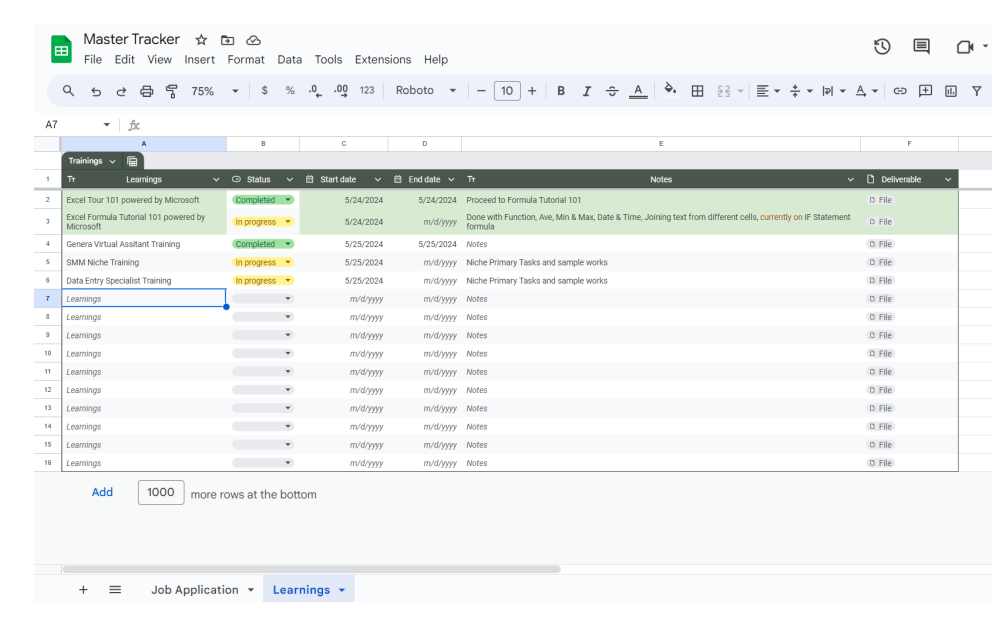Click the print icon in toolbar
This screenshot has height=628, width=1007.
point(147,91)
